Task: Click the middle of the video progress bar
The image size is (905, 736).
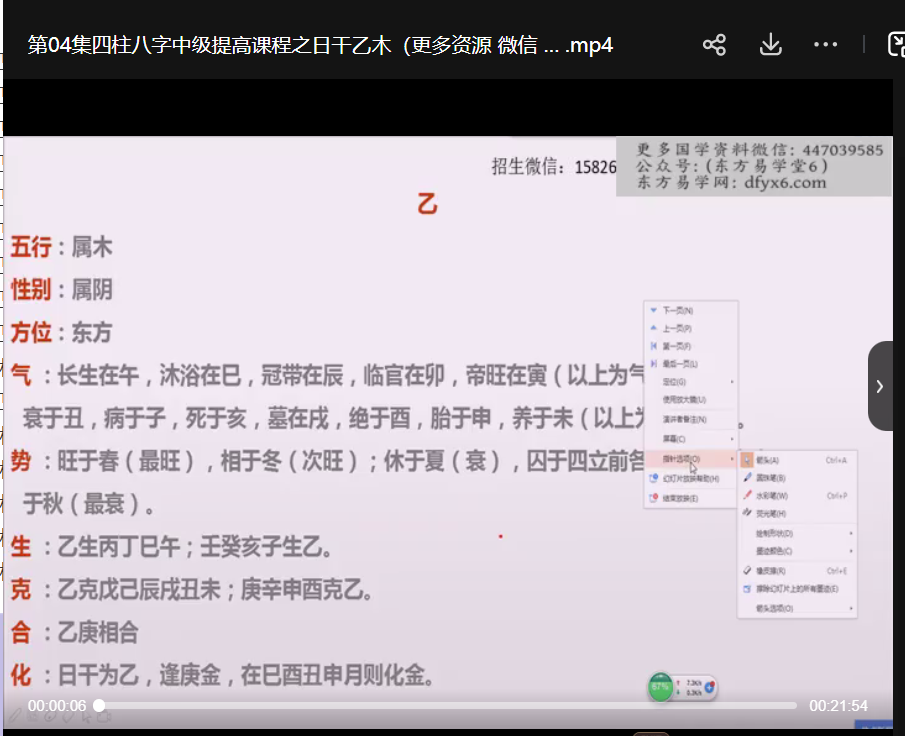Action: pos(448,705)
